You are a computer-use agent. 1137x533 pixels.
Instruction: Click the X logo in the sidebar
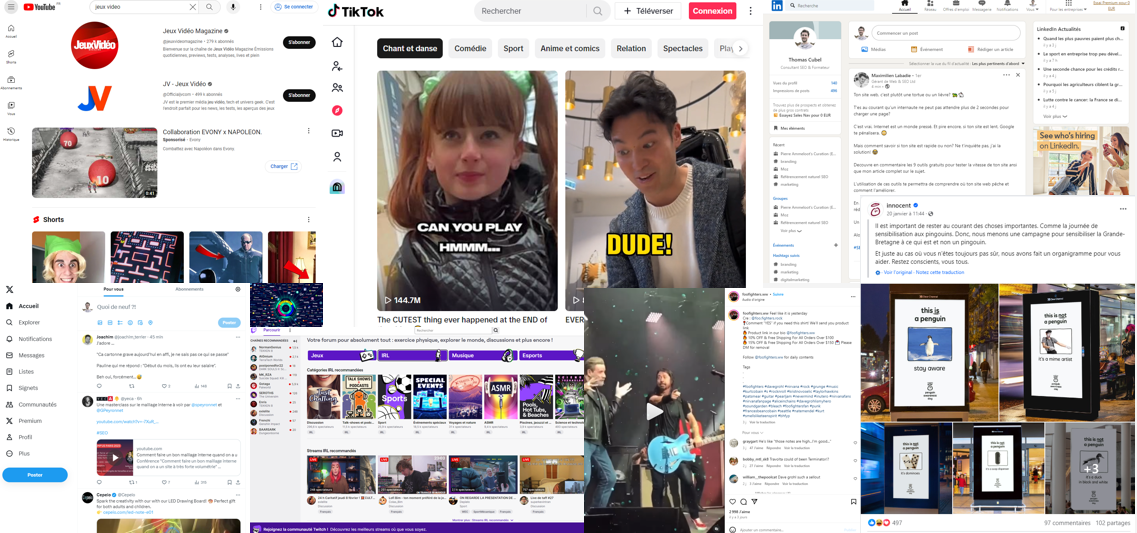9,289
